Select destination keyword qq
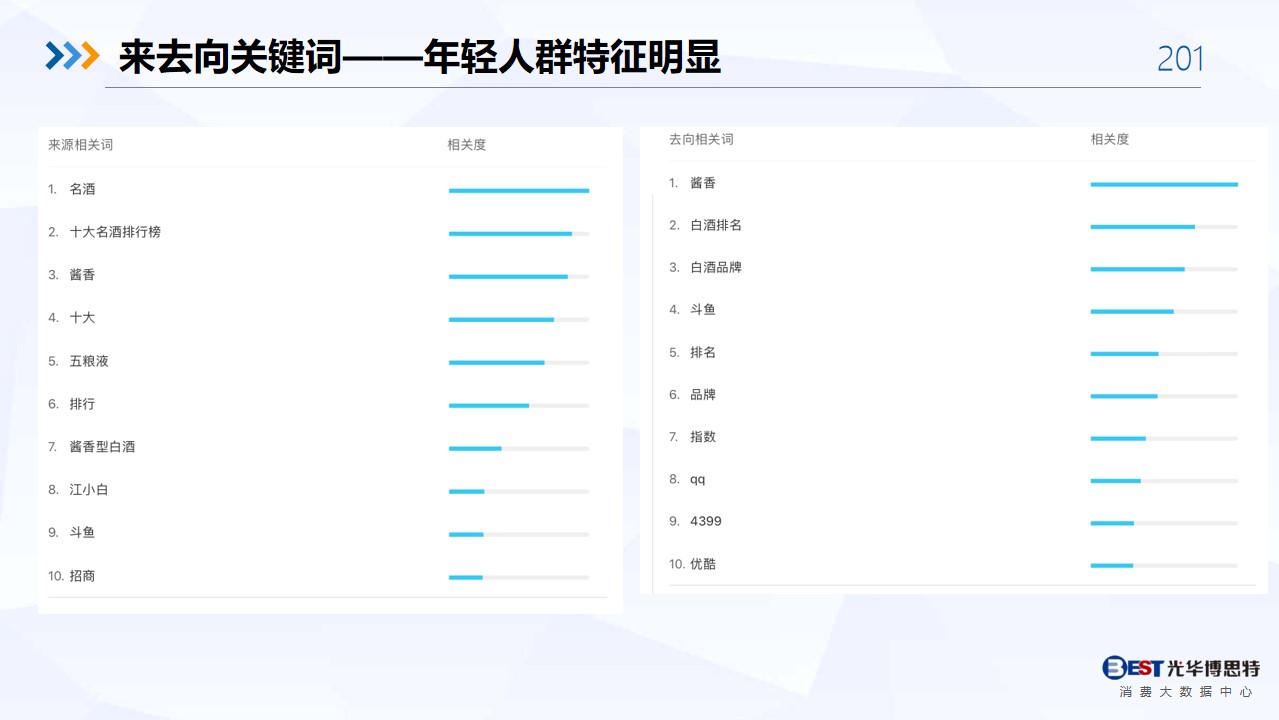 click(x=698, y=479)
